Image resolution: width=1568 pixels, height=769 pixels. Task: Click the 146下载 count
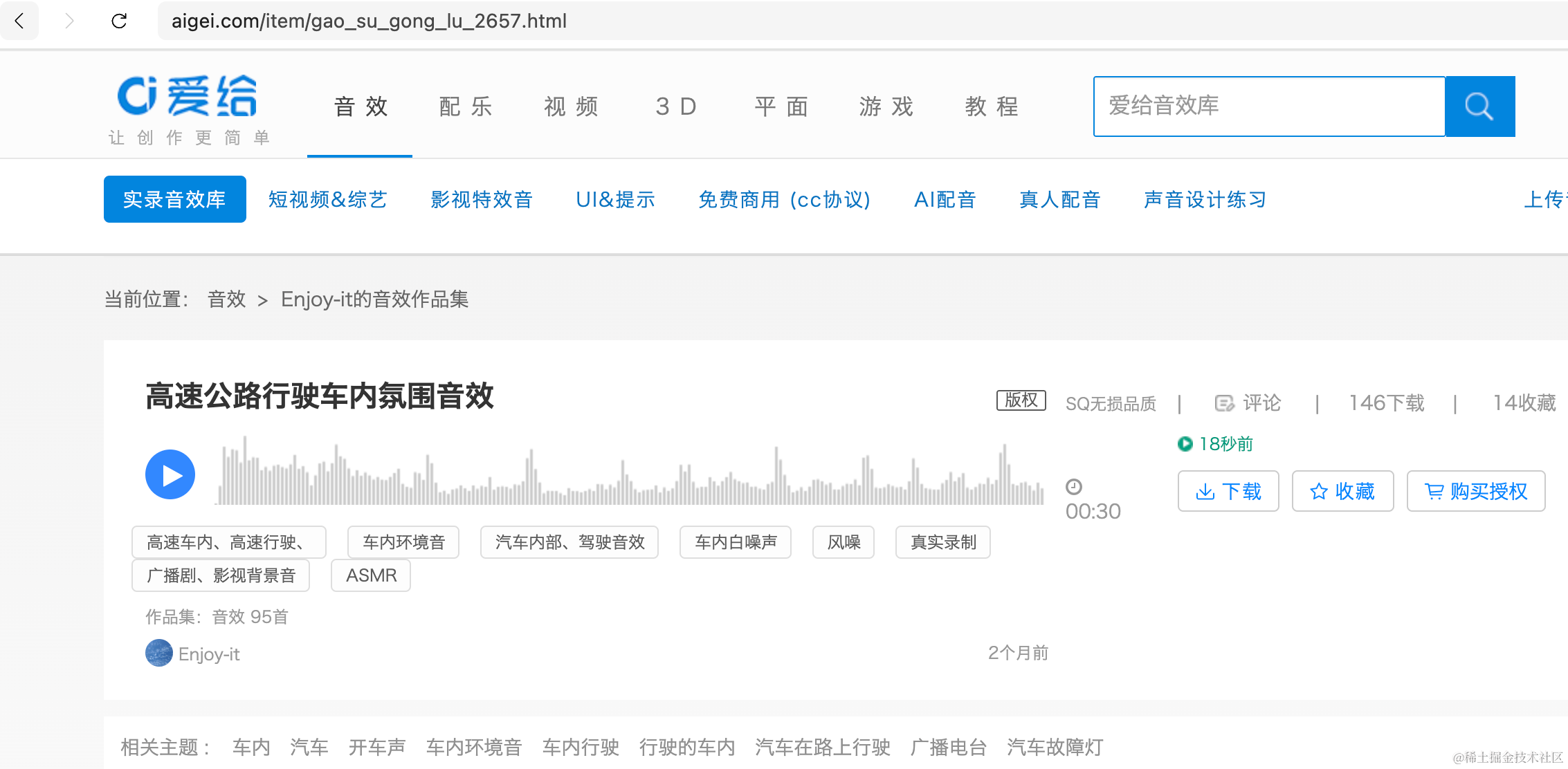1387,403
